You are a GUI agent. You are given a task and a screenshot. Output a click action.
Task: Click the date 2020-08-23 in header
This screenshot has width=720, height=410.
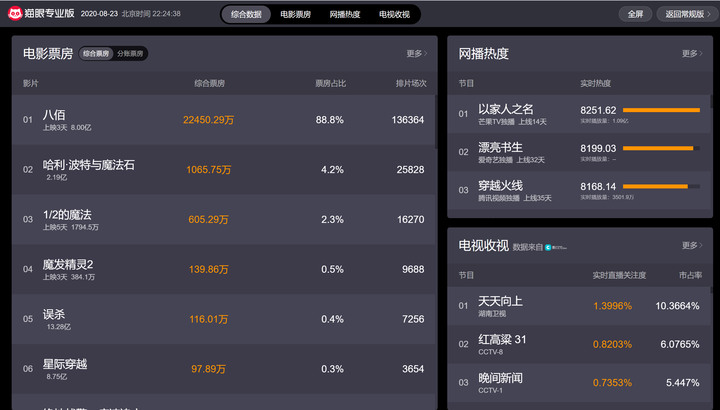click(99, 14)
